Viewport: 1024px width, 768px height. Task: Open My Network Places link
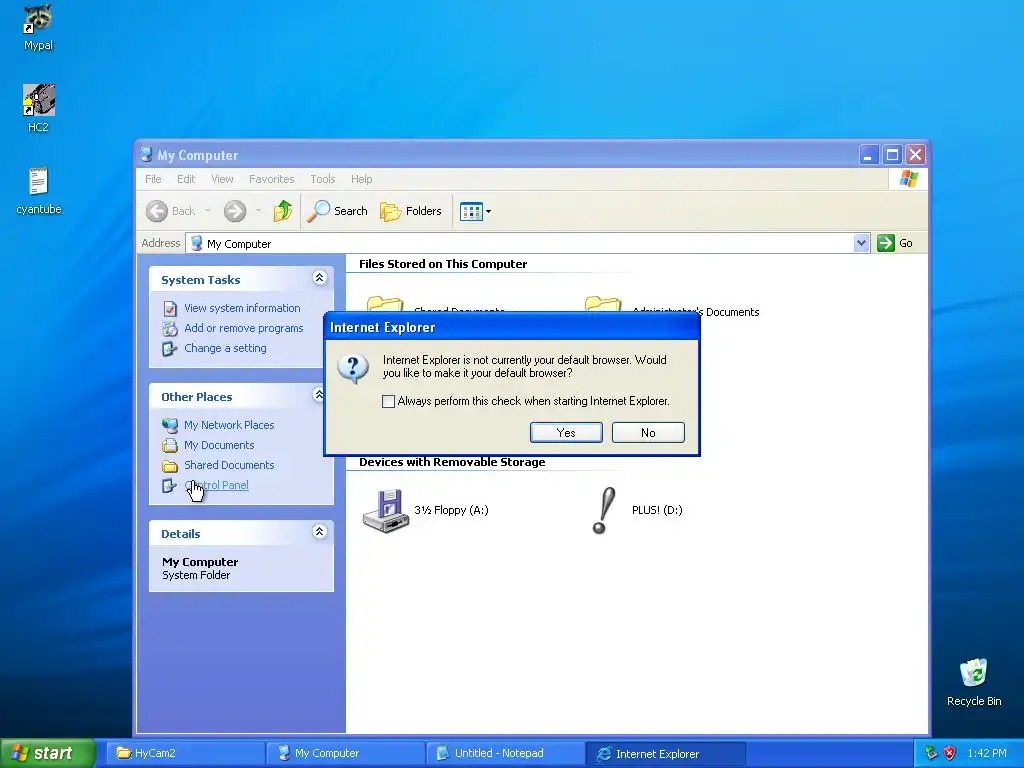[x=229, y=425]
